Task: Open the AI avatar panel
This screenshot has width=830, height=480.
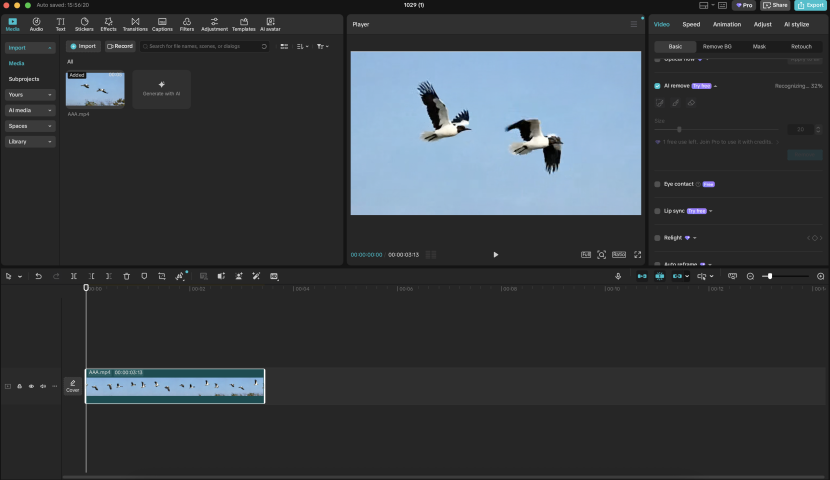Action: (x=270, y=24)
